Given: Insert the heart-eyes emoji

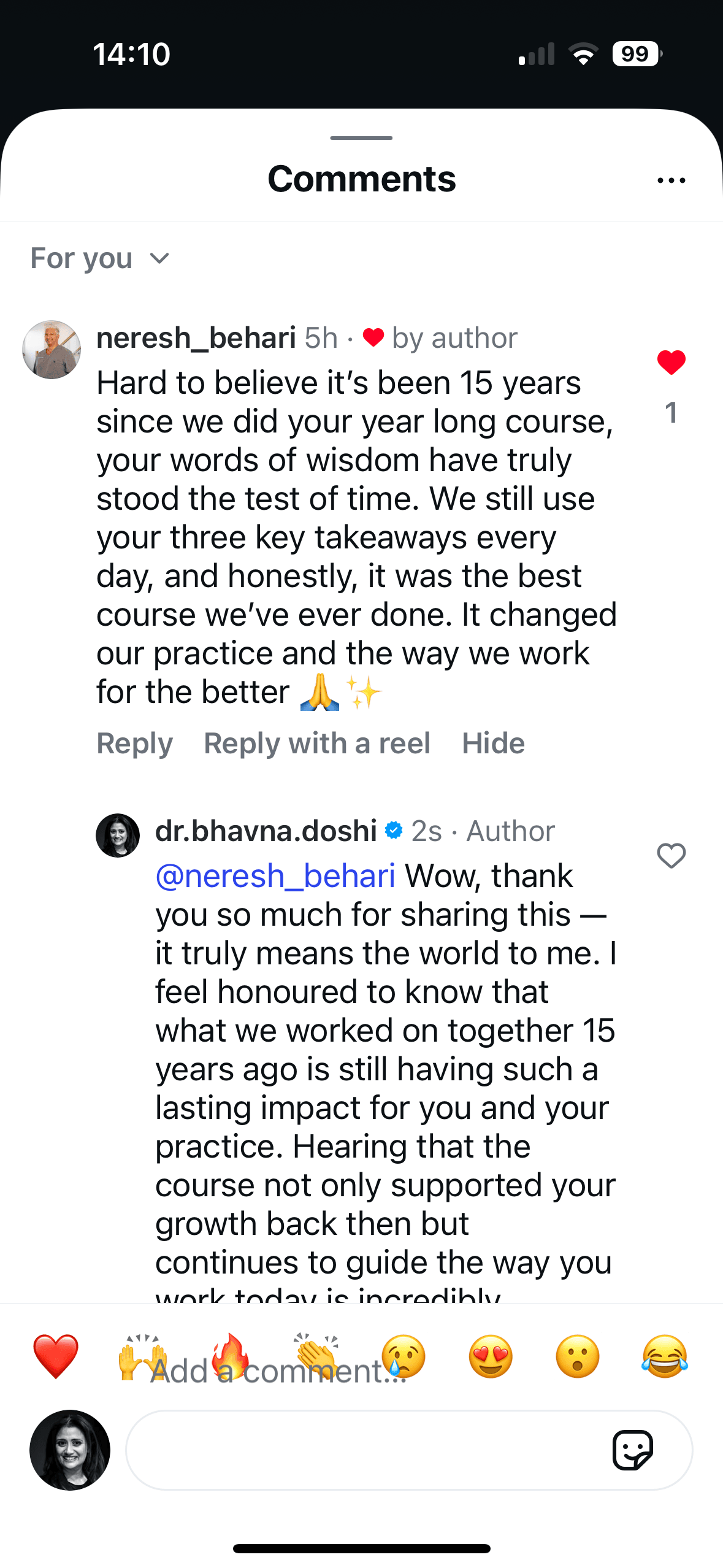Looking at the screenshot, I should tap(491, 1356).
